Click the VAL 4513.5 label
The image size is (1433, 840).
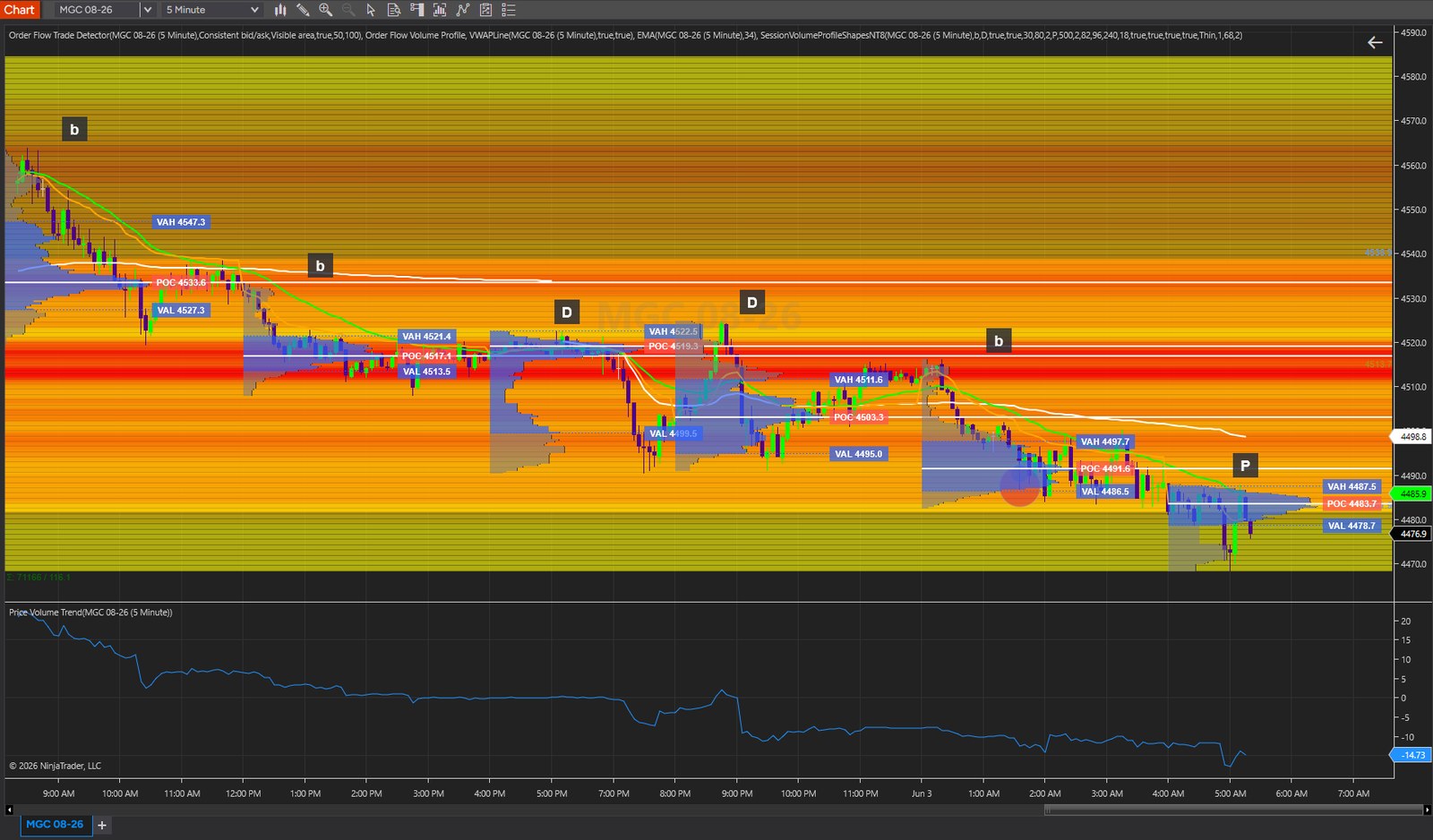[x=426, y=372]
